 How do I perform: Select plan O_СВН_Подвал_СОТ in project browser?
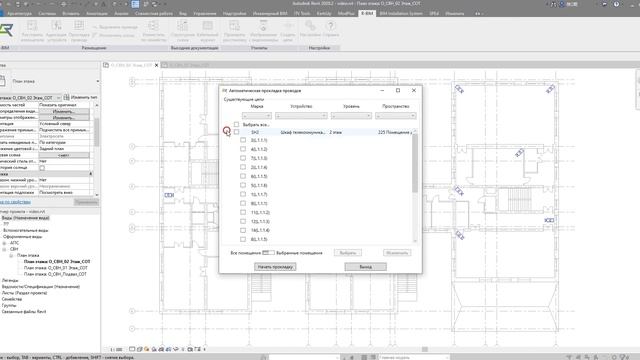(x=55, y=274)
